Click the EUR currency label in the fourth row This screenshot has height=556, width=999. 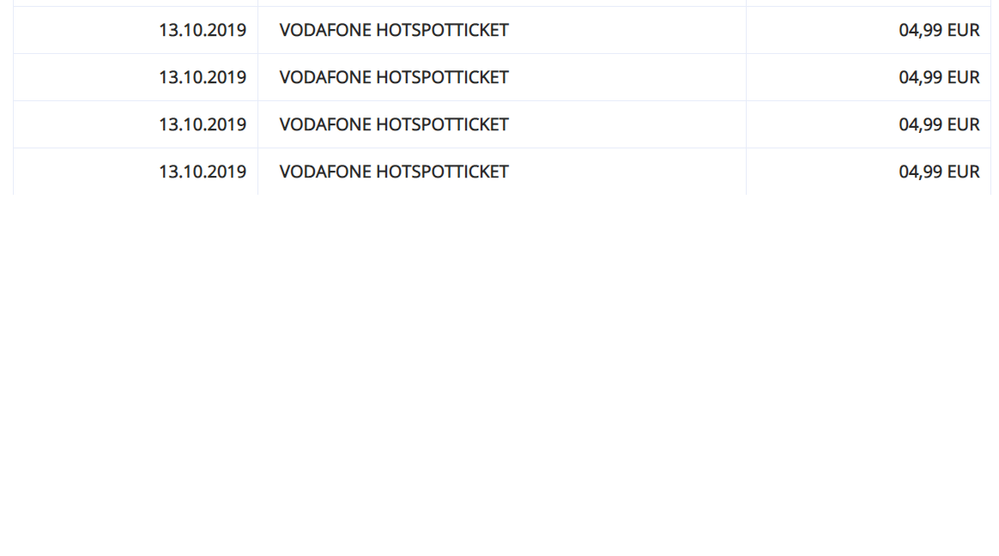963,171
